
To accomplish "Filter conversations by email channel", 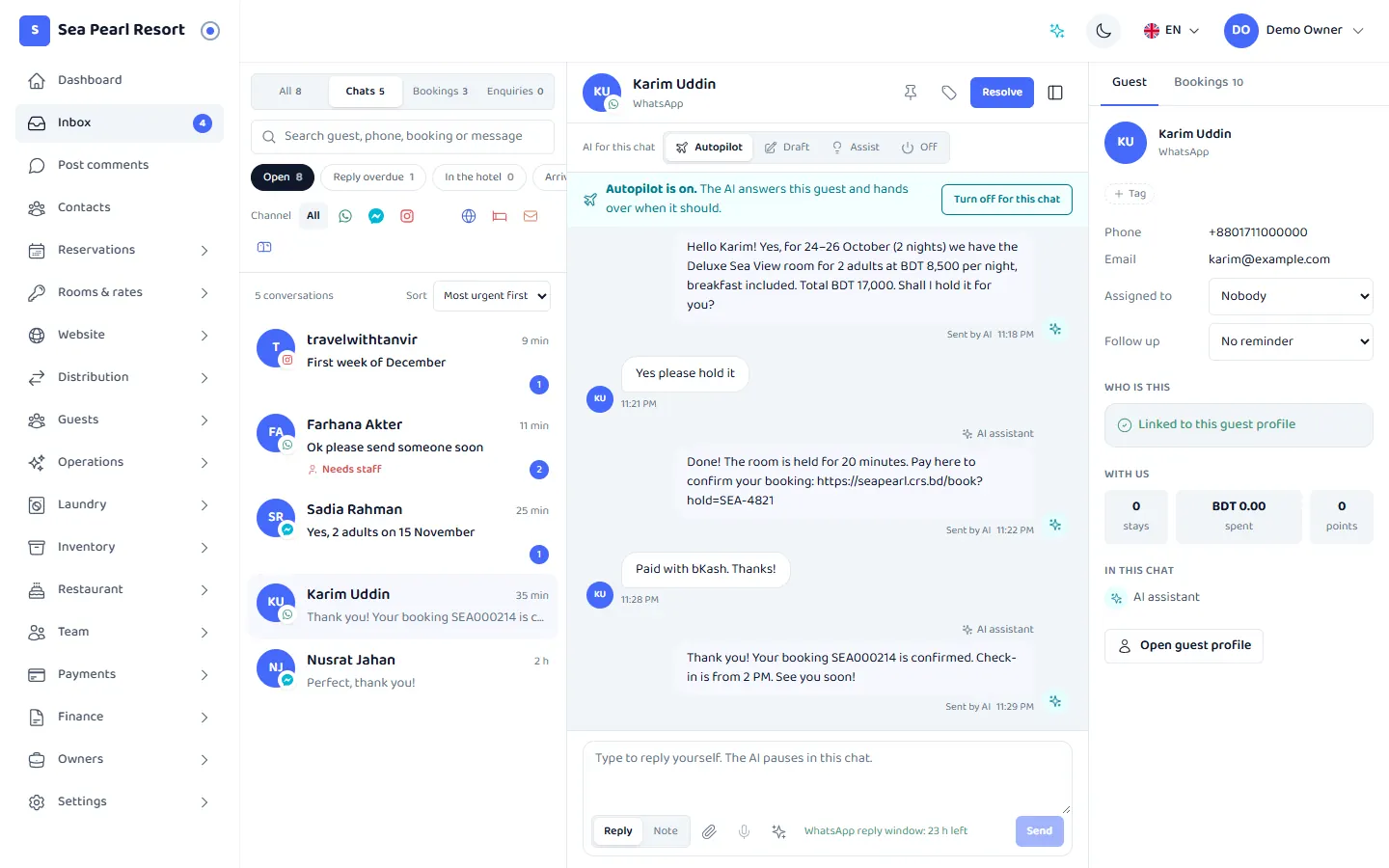I will [x=531, y=216].
